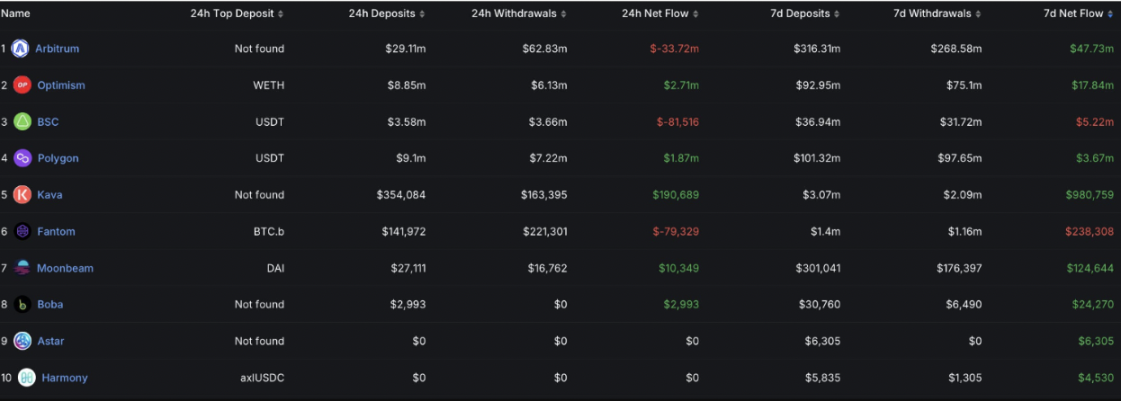Select Optimism's 7d withdrawals $75.1m

pos(962,85)
